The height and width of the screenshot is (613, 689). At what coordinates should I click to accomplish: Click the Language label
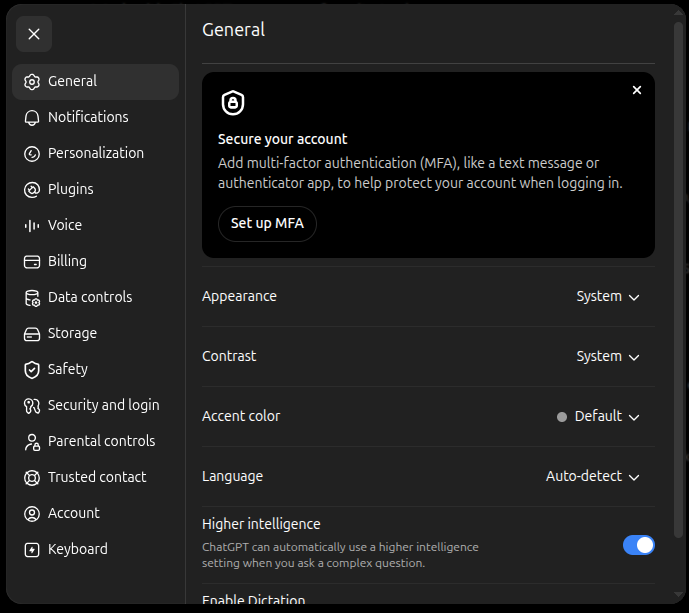click(x=232, y=477)
